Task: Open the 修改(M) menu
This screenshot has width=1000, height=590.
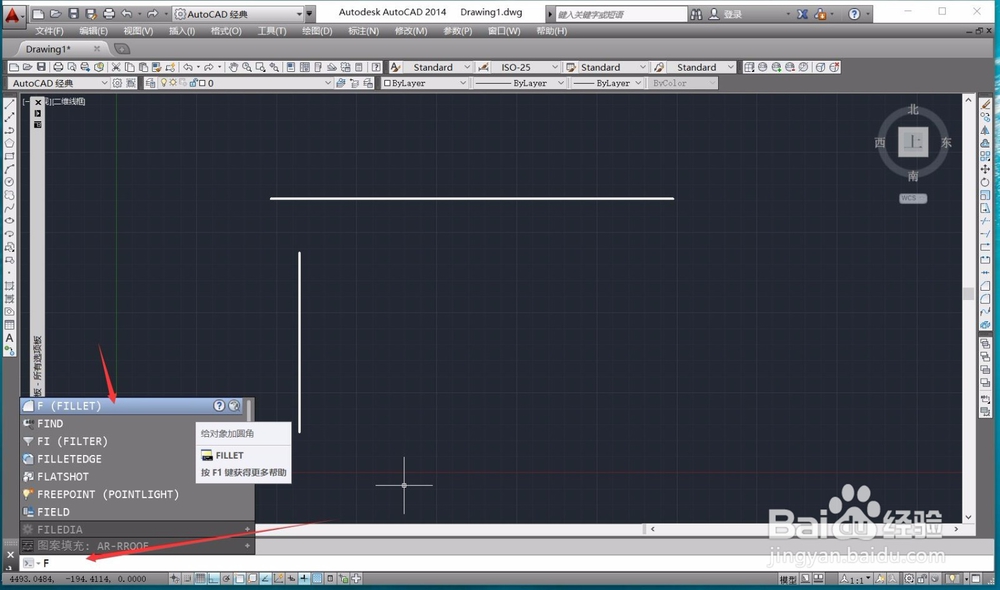Action: coord(411,31)
